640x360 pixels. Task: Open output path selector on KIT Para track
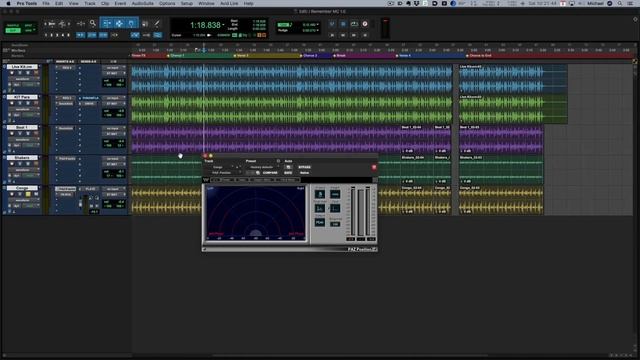pos(113,103)
